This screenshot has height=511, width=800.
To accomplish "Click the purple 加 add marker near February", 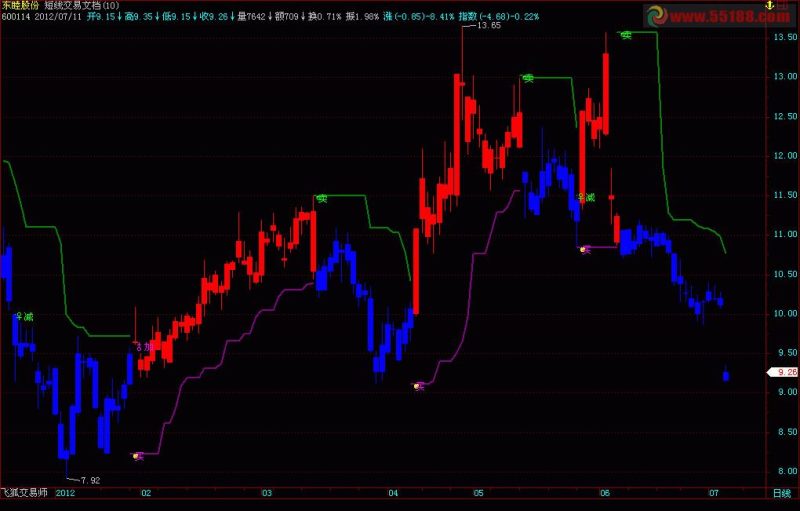I will (x=145, y=347).
